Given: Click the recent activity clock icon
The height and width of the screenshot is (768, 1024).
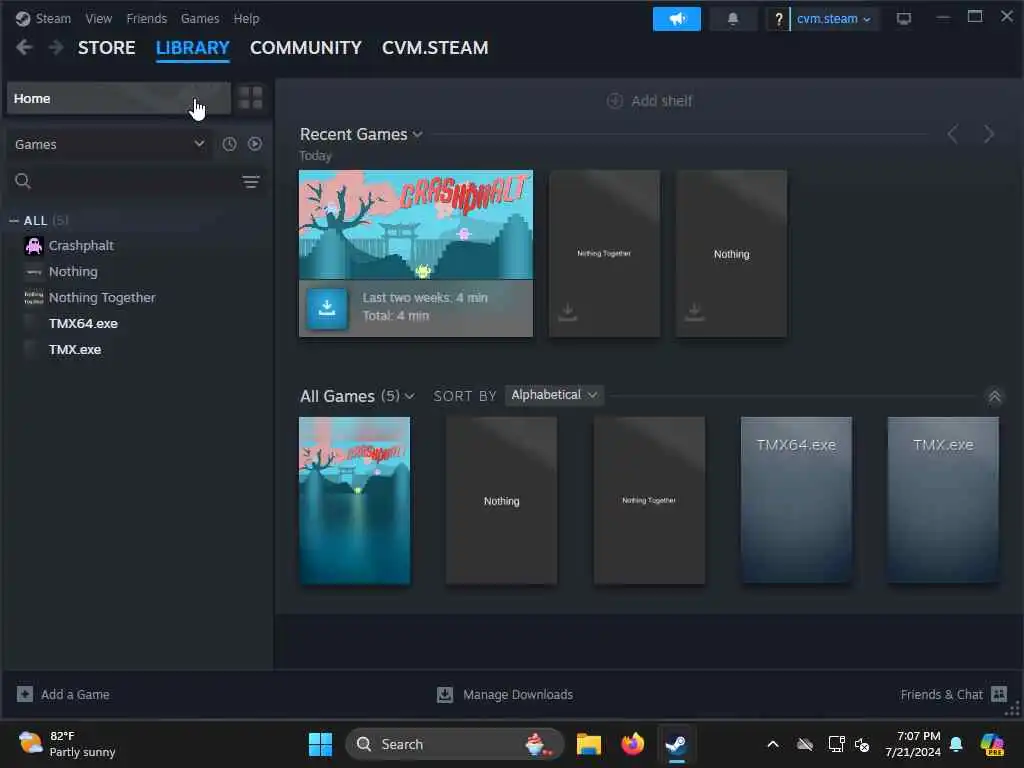Looking at the screenshot, I should click(x=229, y=144).
